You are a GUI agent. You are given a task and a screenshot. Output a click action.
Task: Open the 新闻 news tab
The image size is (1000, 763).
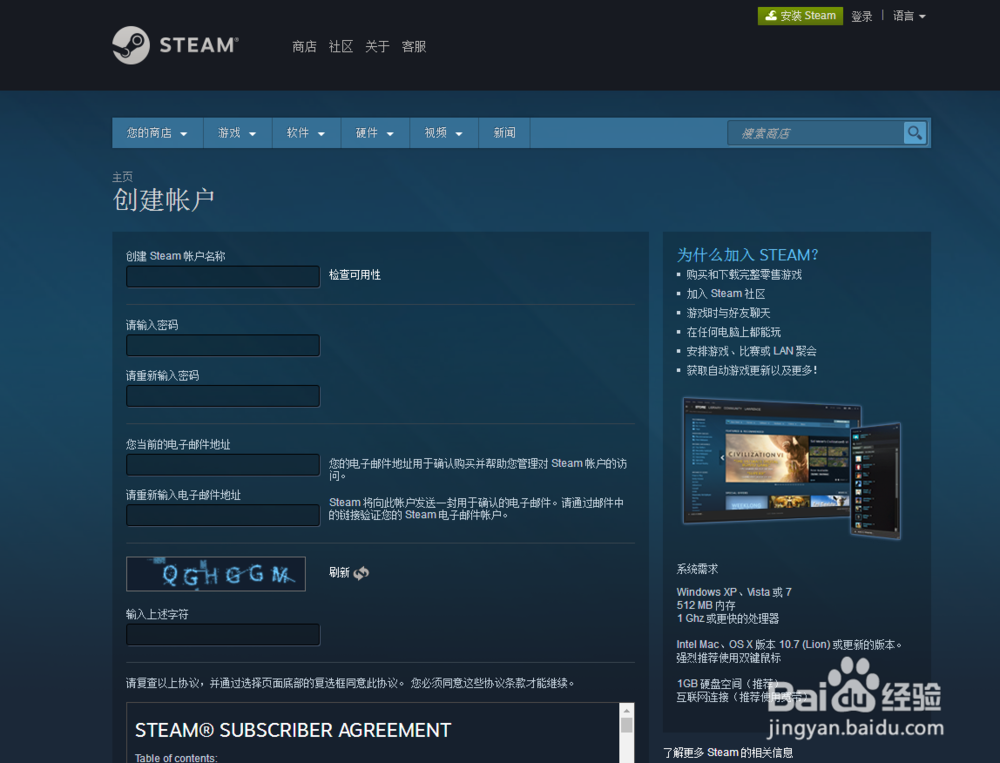tap(504, 133)
